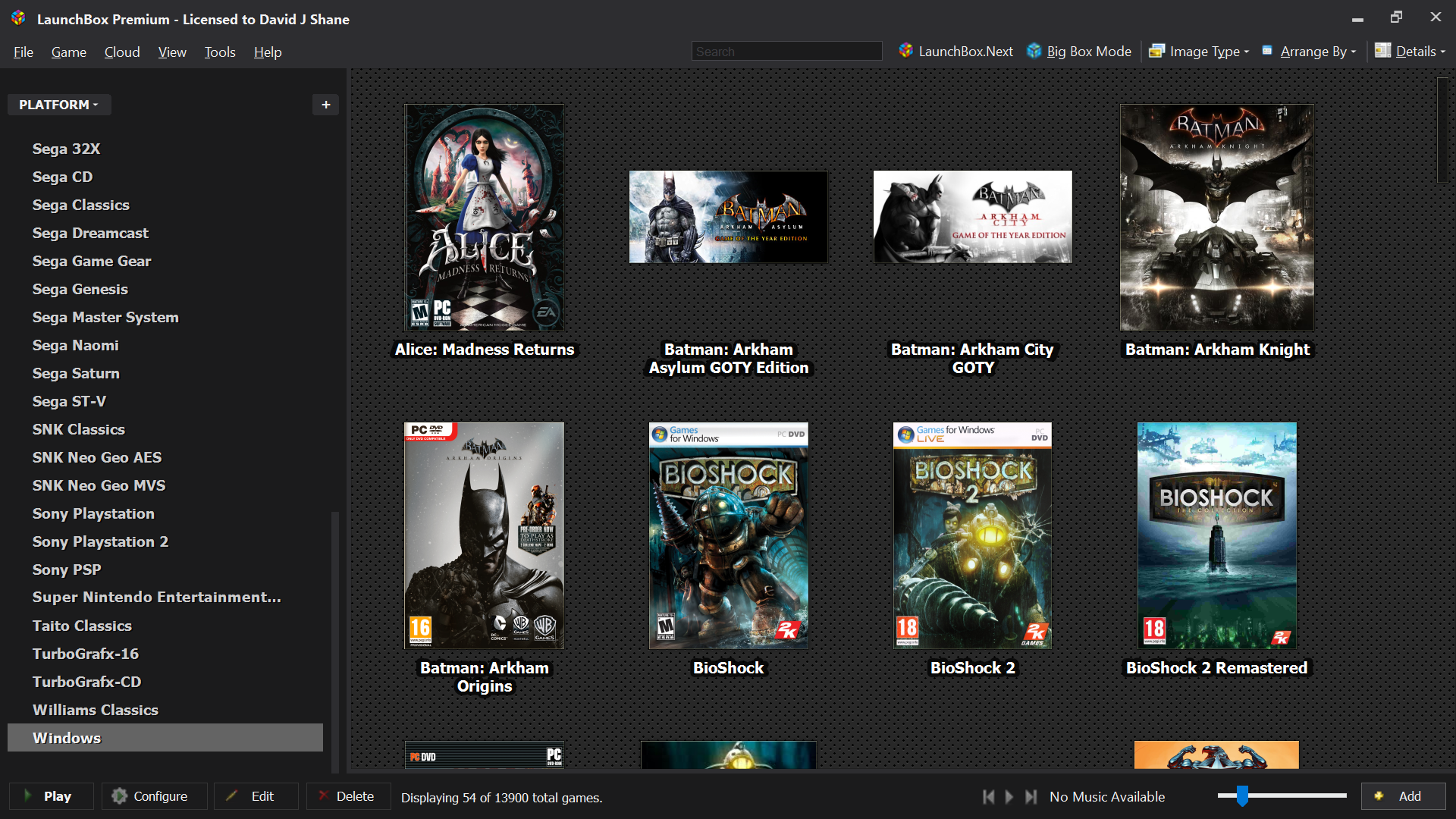Click the Delete button
The height and width of the screenshot is (819, 1456).
(349, 796)
